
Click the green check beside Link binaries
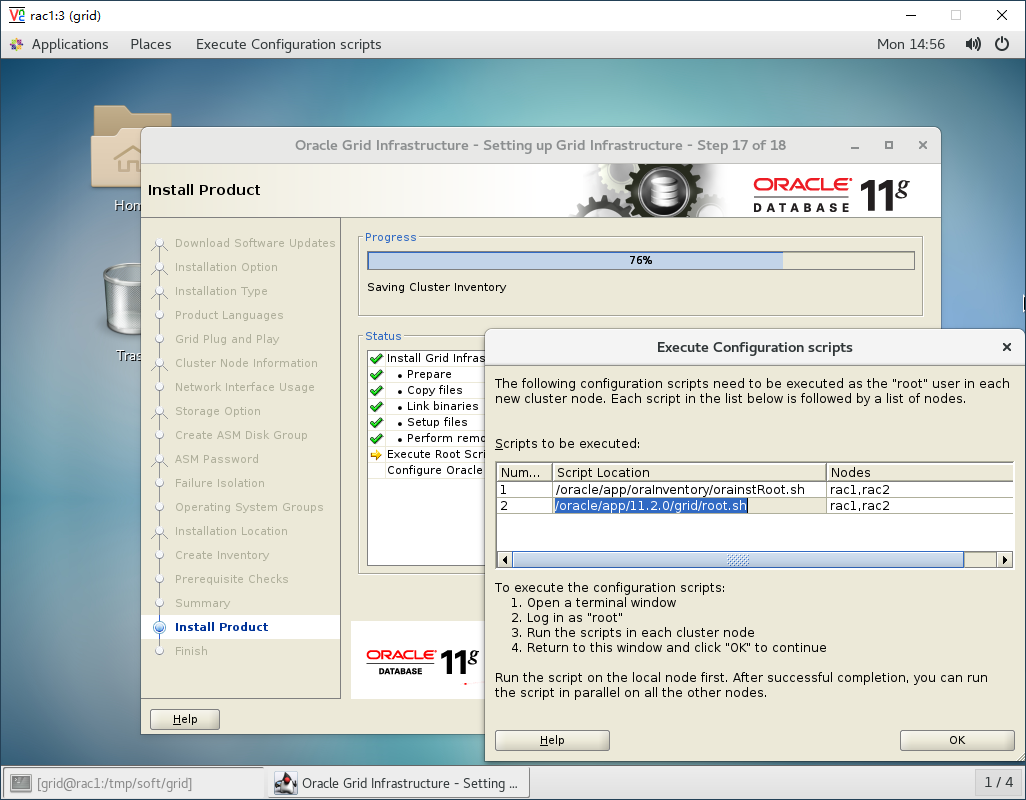376,406
